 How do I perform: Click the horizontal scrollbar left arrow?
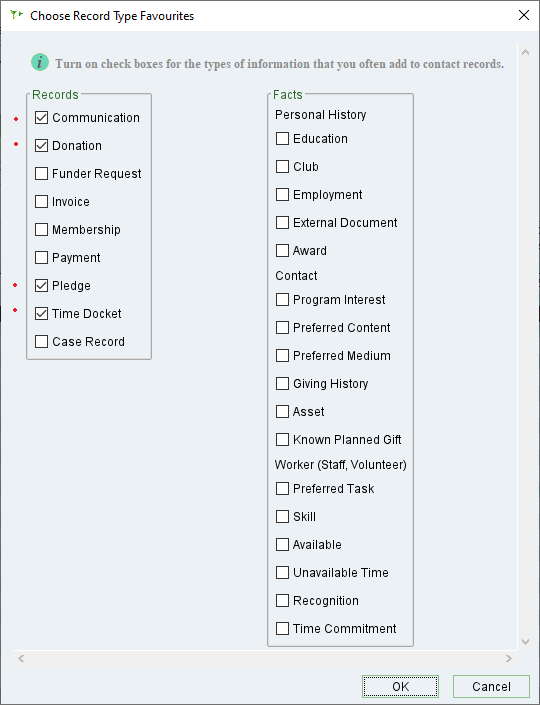21,658
